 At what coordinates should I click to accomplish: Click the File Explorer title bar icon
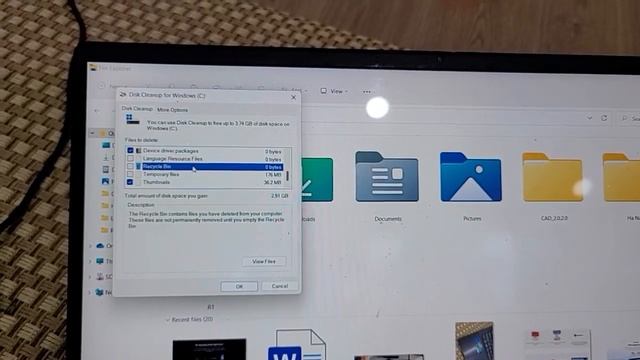[x=93, y=67]
